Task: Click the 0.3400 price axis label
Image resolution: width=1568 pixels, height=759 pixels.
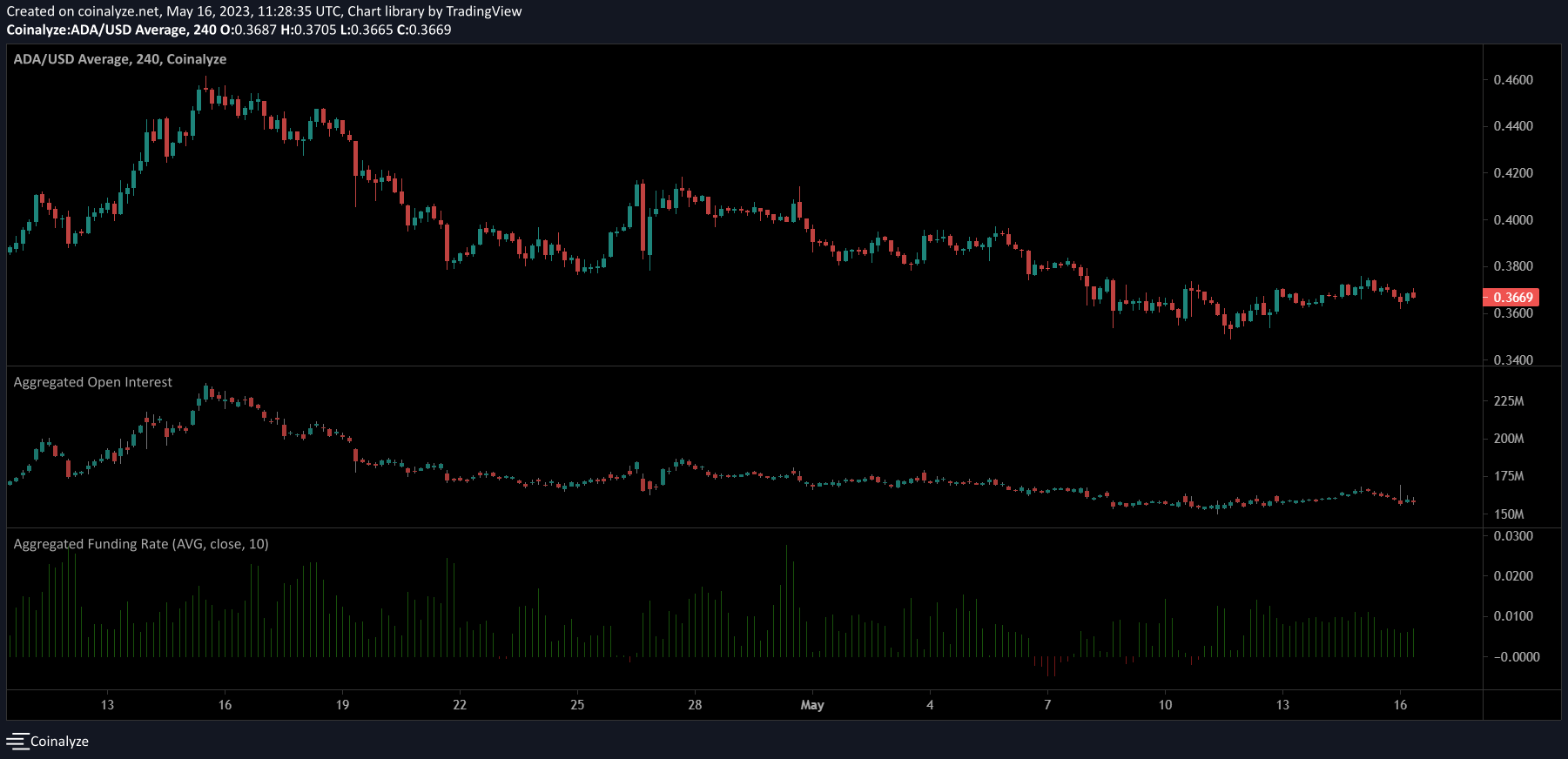Action: click(x=1513, y=359)
